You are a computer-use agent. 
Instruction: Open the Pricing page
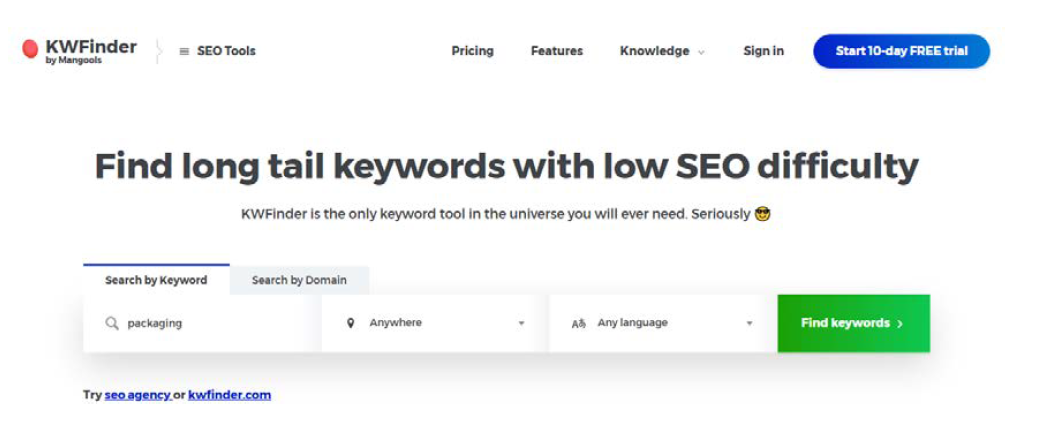473,51
